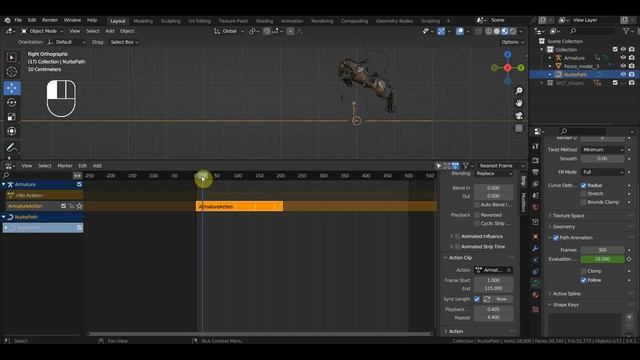Toggle camera view with the camera icon
Screen dimensions: 640x360
519,116
